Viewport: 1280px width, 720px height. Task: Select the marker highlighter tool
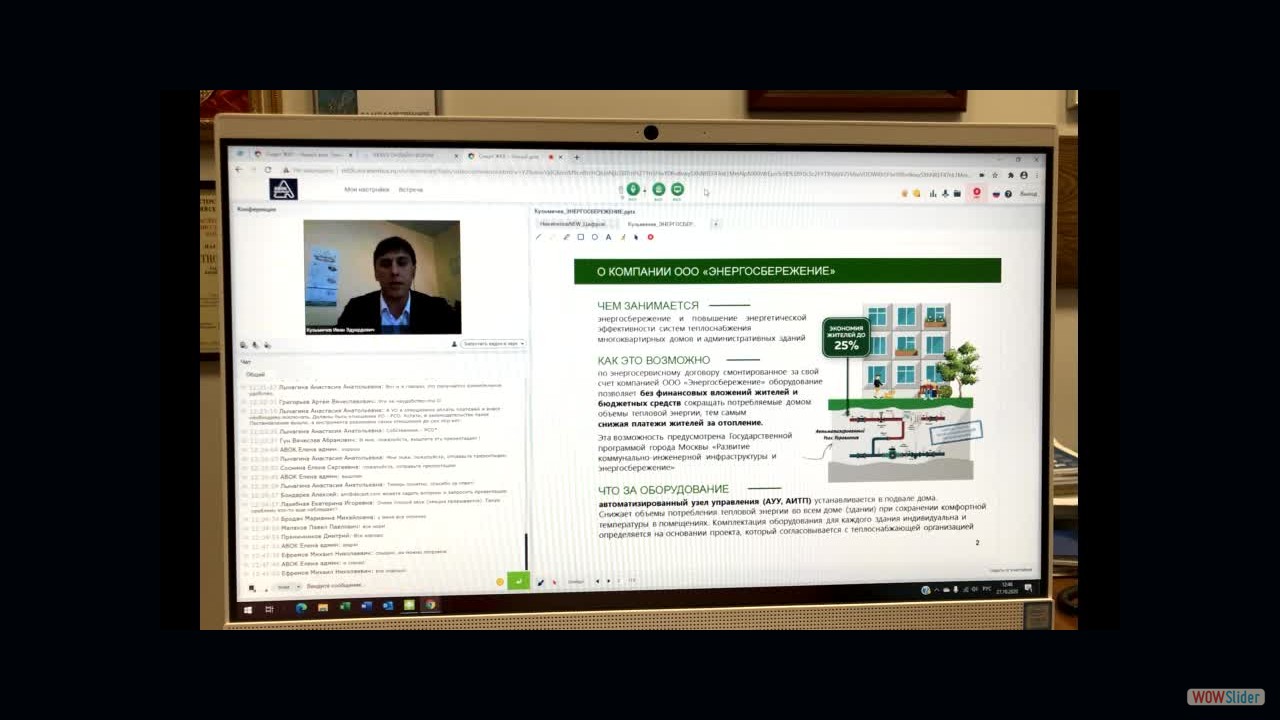(x=622, y=237)
